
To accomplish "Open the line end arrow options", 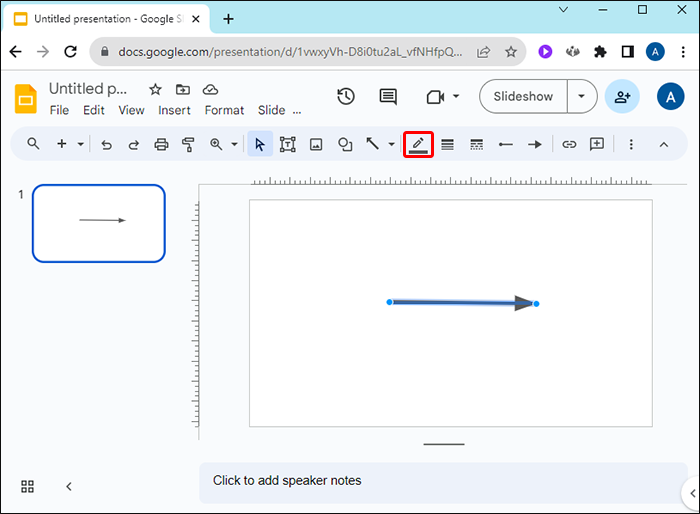I will (534, 144).
